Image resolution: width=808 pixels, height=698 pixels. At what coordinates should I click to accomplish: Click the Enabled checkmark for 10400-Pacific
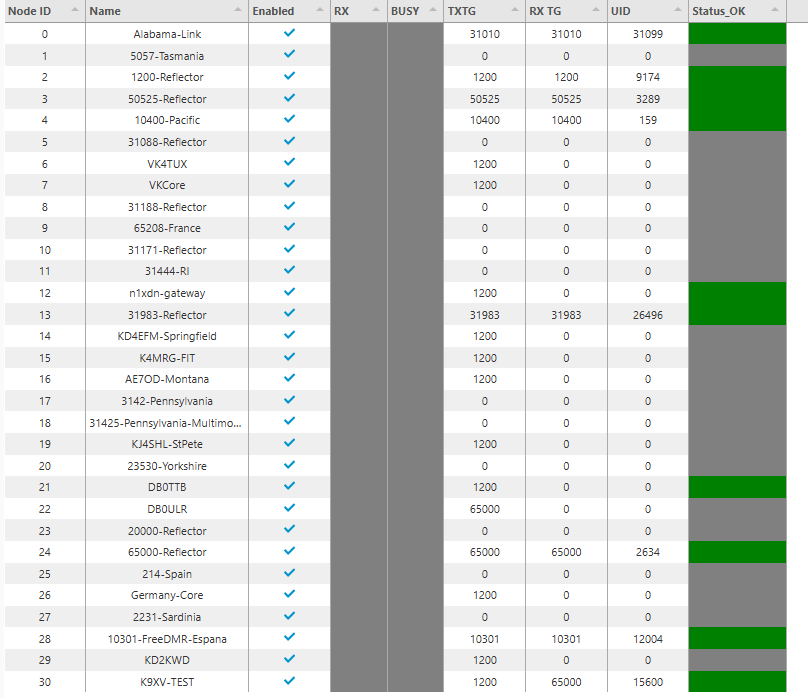click(x=289, y=120)
